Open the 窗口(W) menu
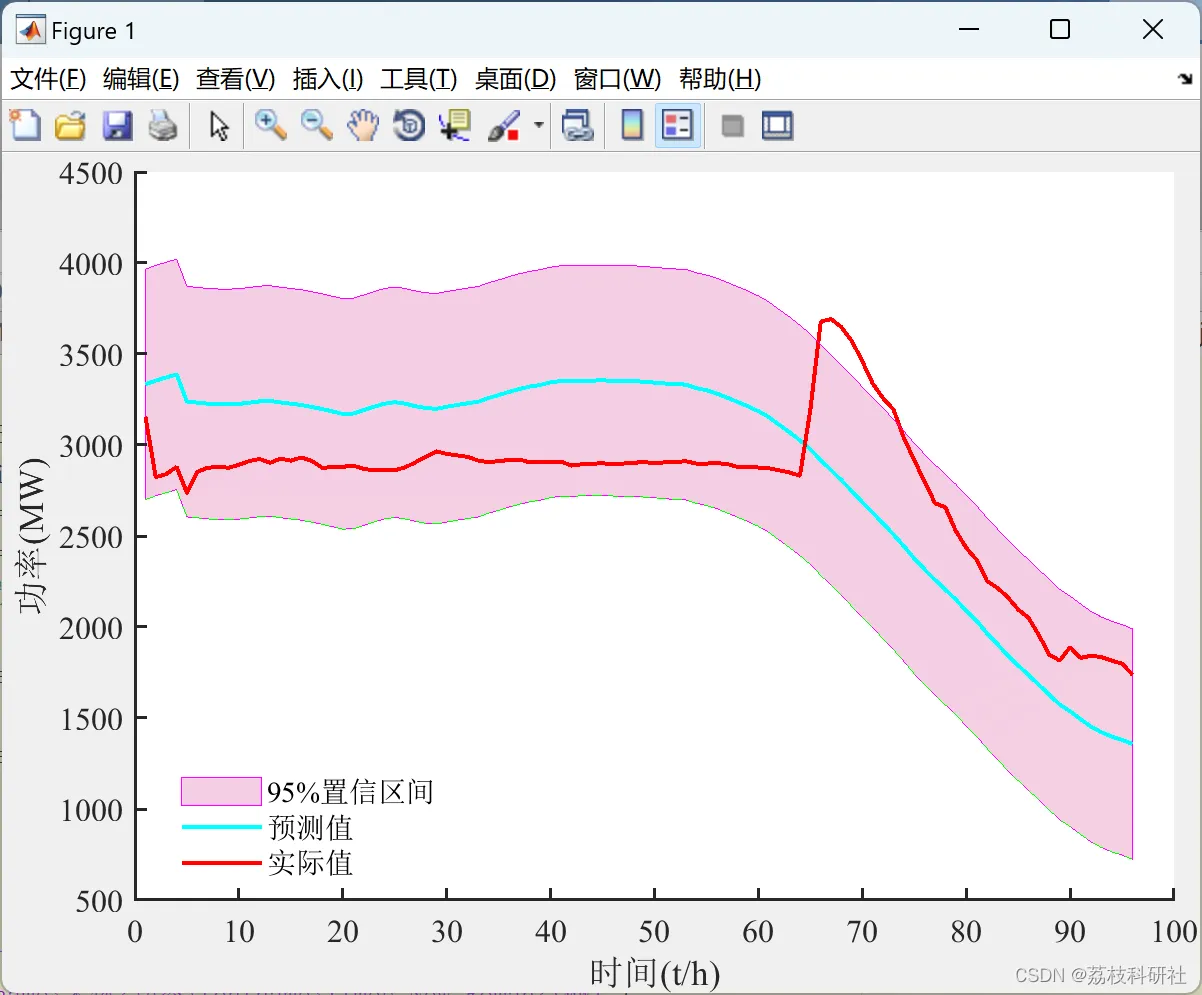Viewport: 1202px width, 995px height. pyautogui.click(x=617, y=79)
